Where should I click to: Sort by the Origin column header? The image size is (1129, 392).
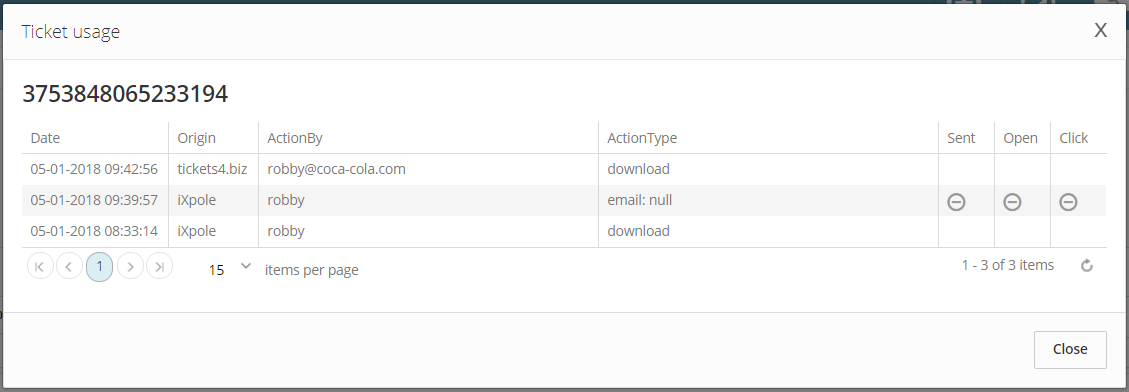click(x=197, y=138)
